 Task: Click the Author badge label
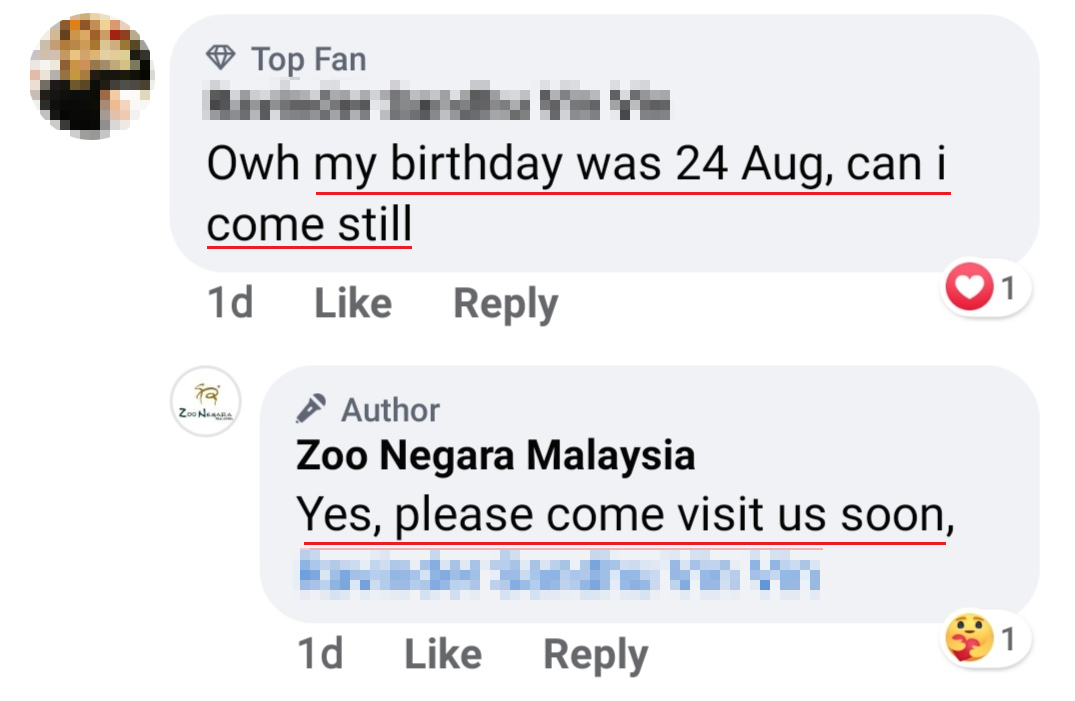(390, 410)
